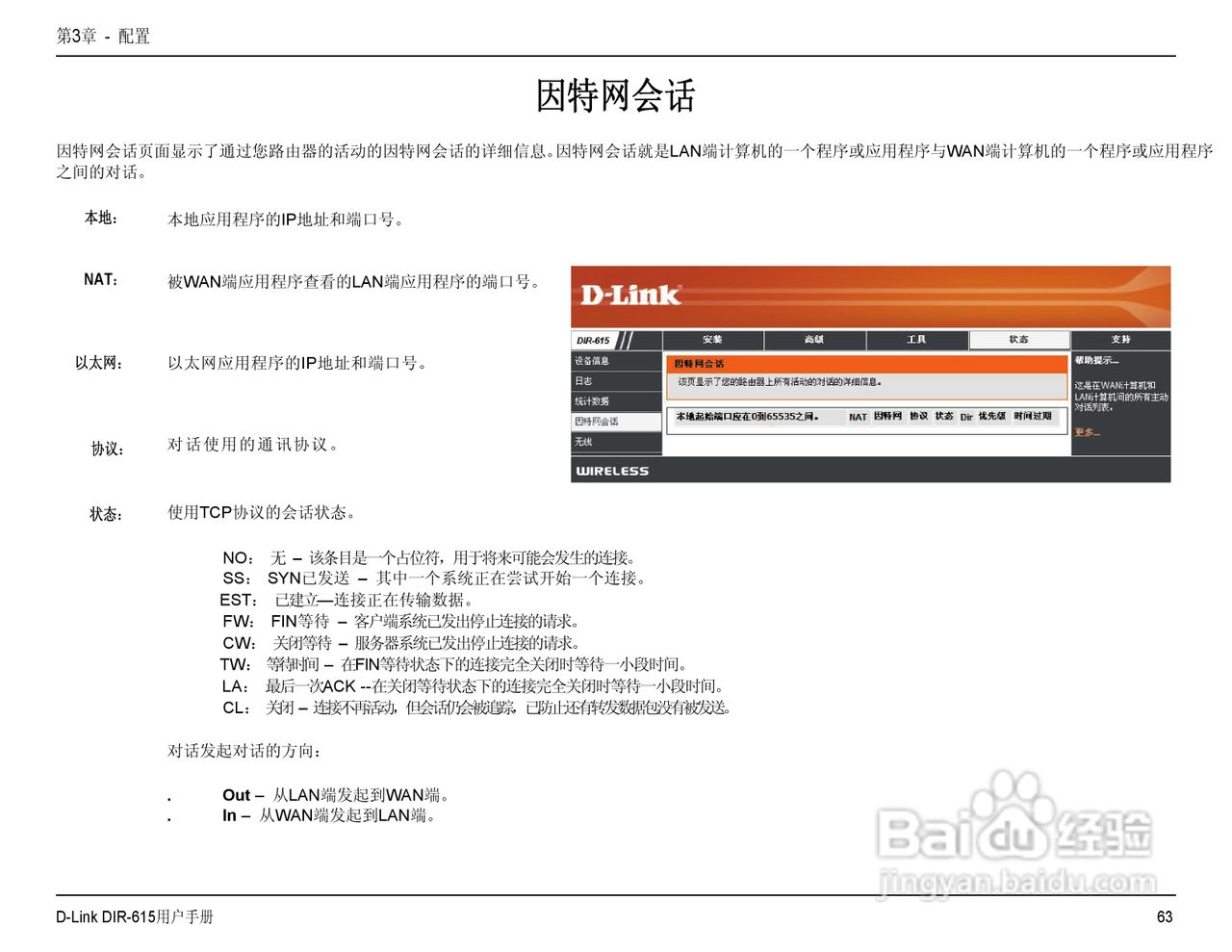Click the 本地: field label
The image size is (1232, 952).
tap(101, 219)
